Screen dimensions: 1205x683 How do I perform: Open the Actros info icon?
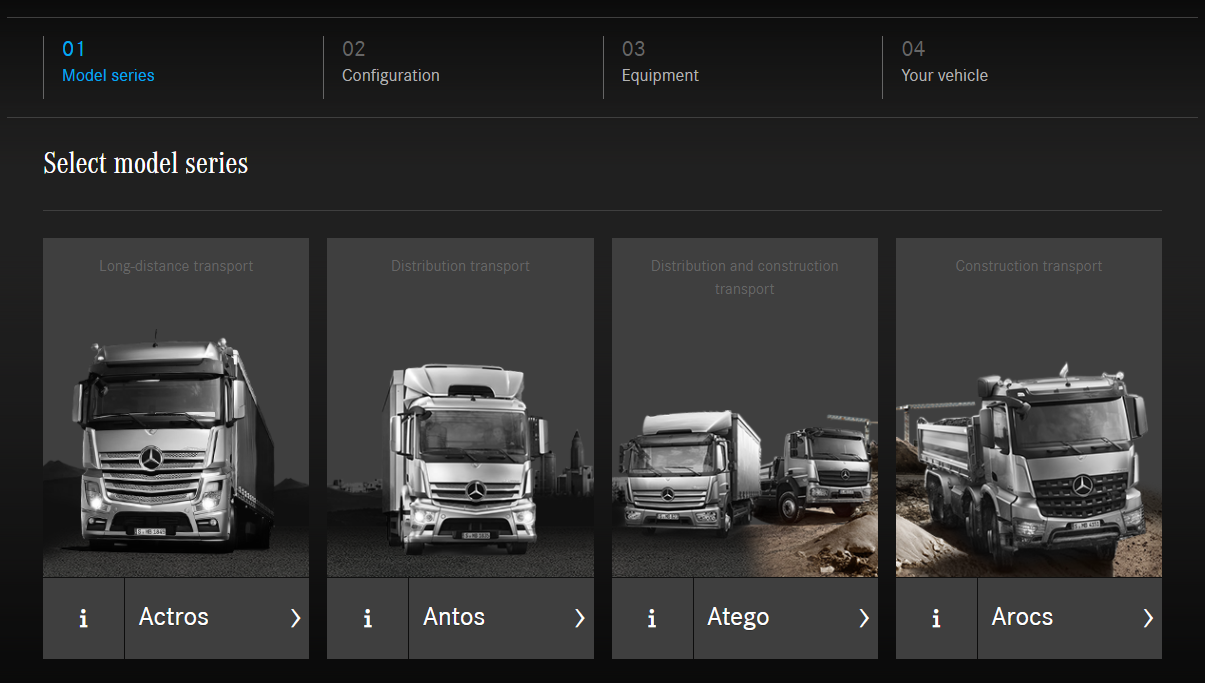83,618
